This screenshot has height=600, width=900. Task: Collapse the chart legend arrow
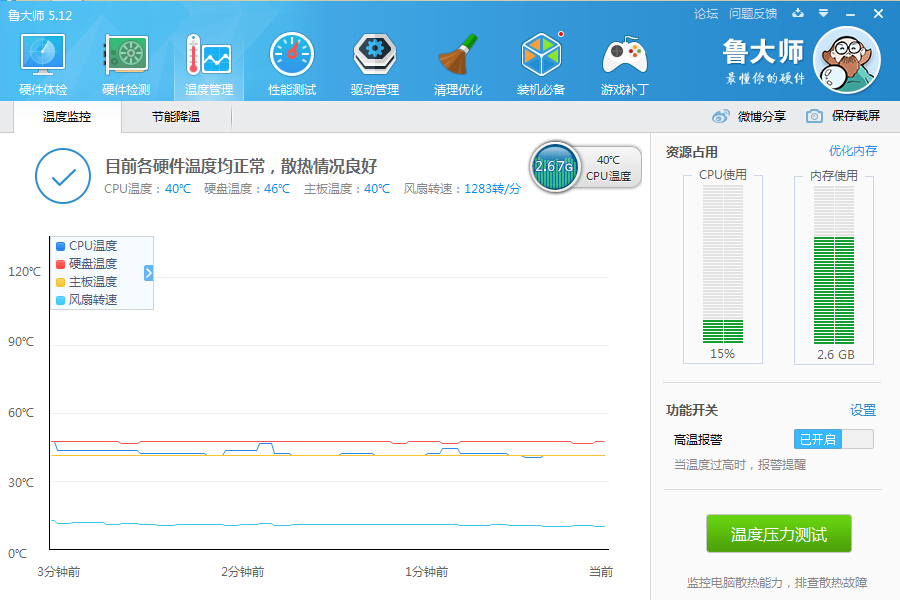point(149,273)
